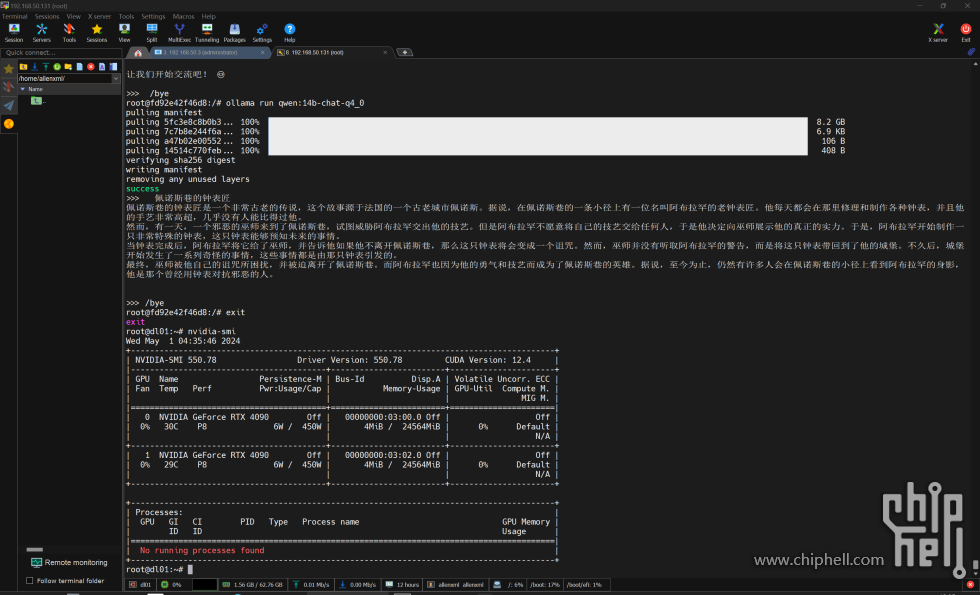Launch the X server button
The image size is (980, 595).
click(x=938, y=32)
